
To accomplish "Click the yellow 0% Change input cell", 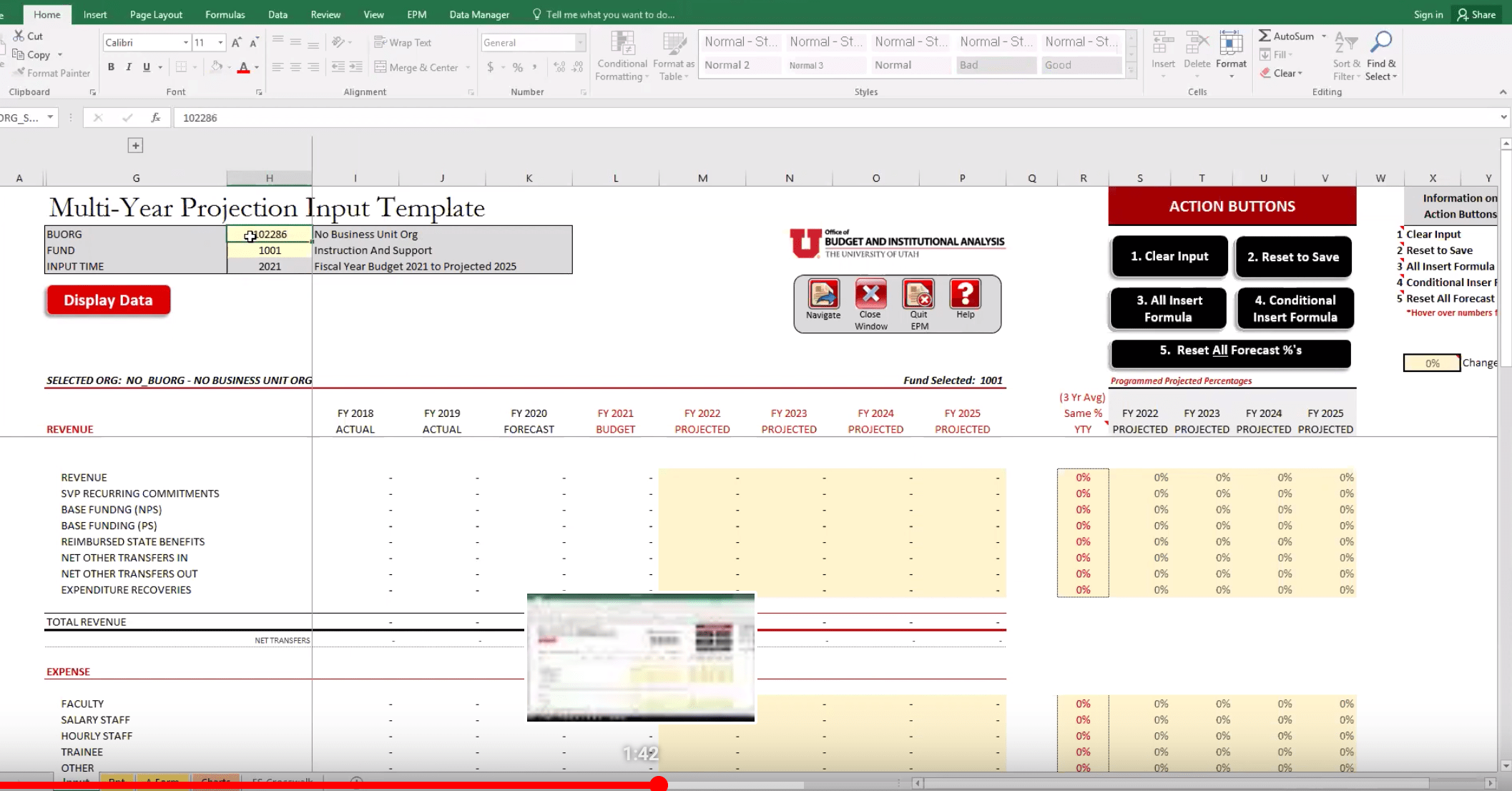I will click(1432, 363).
